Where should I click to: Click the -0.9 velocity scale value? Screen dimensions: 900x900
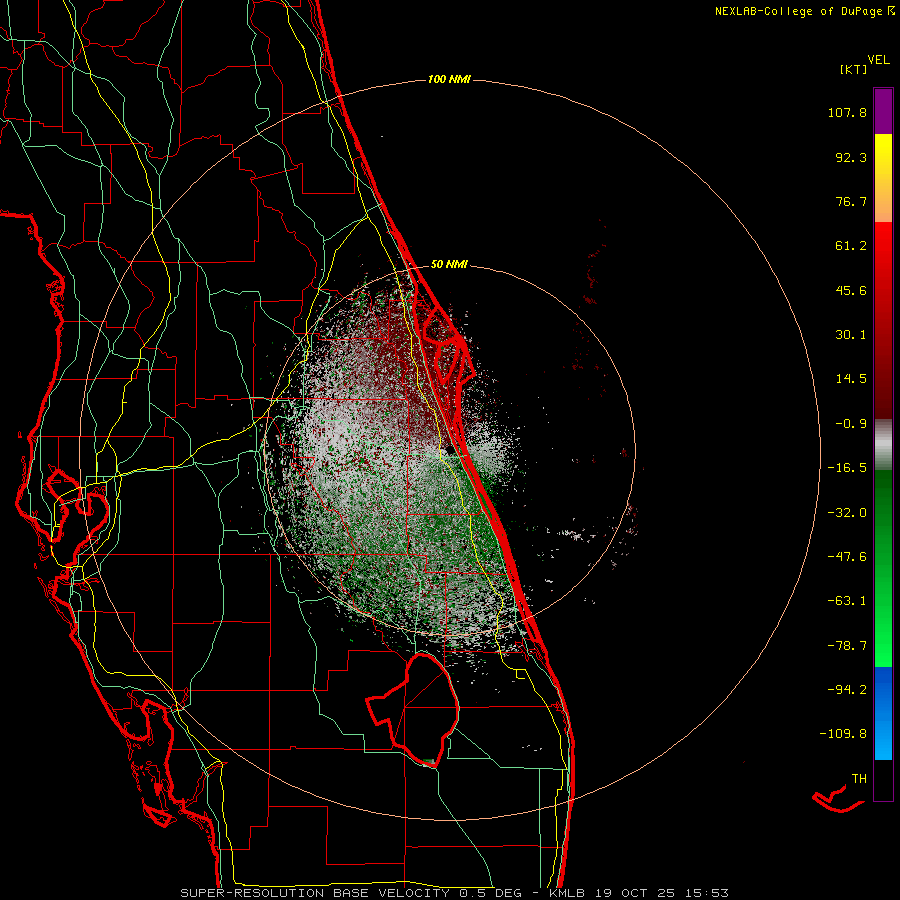[x=851, y=424]
